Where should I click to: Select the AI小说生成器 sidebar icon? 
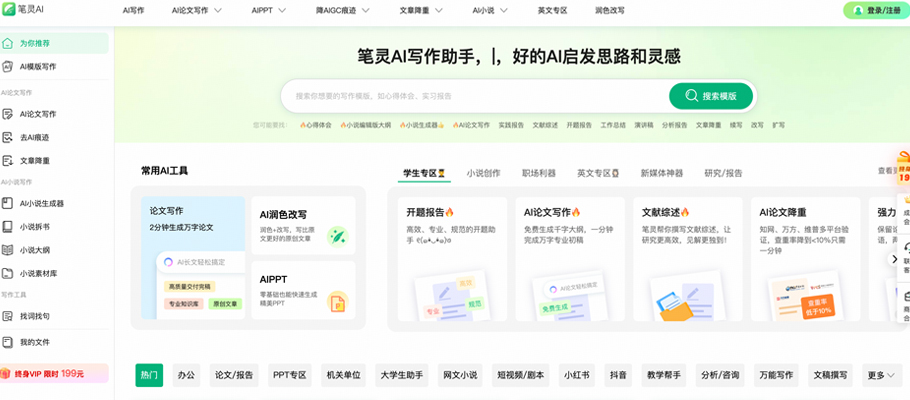[x=8, y=203]
